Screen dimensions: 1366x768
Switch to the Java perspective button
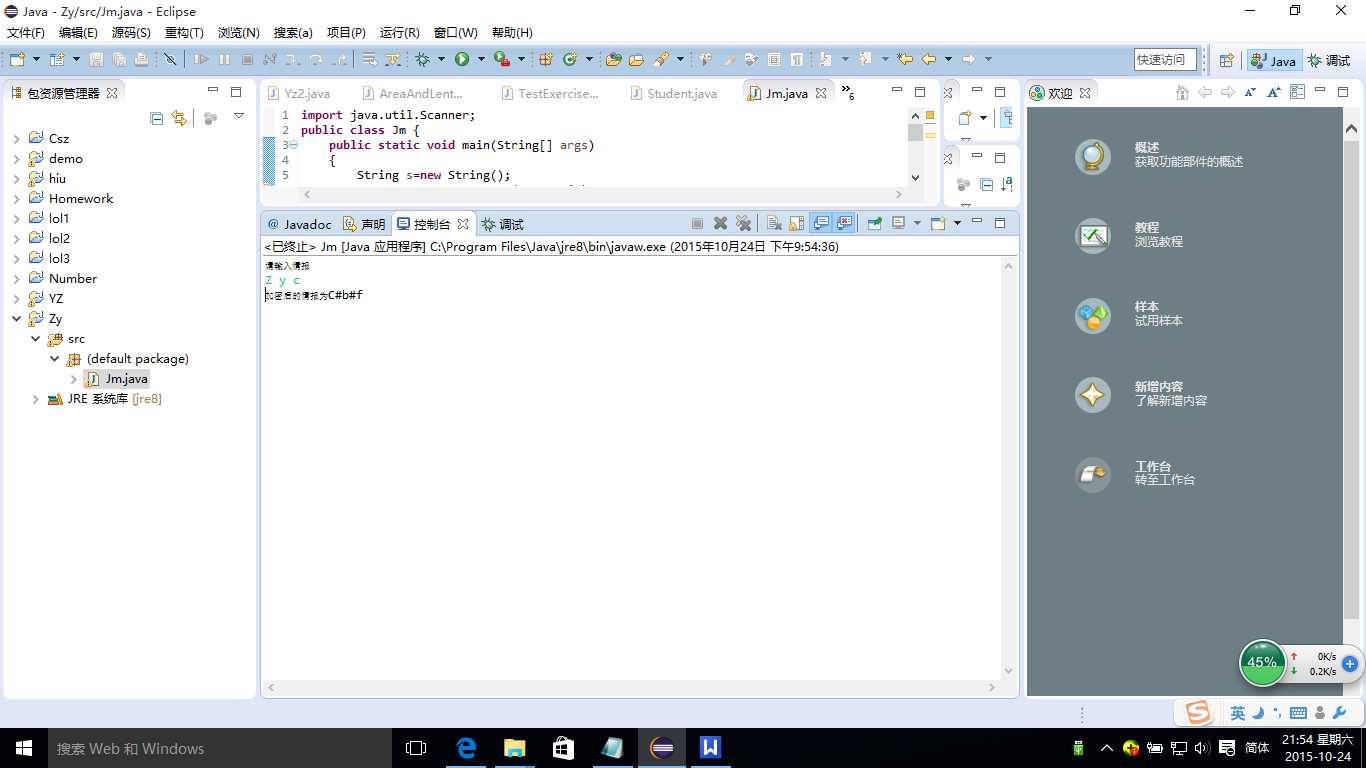click(1273, 60)
